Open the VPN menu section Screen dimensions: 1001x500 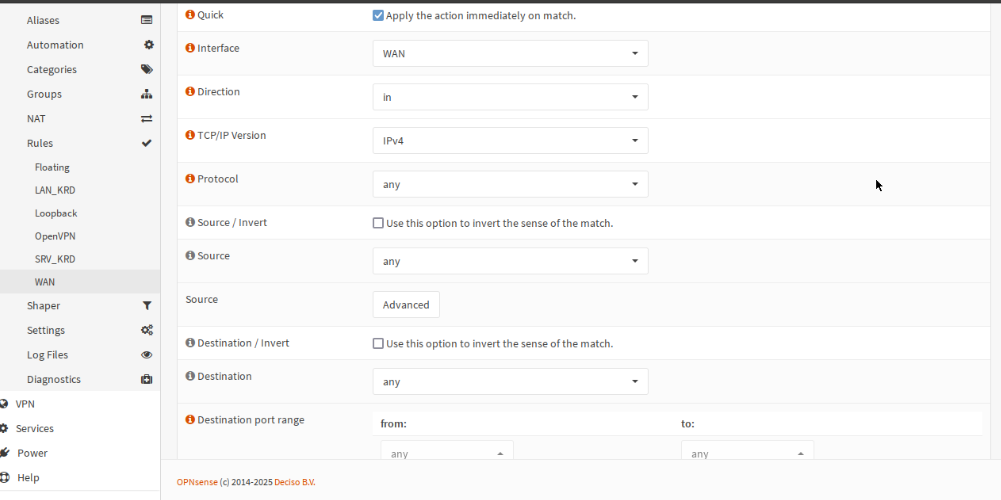[x=25, y=404]
